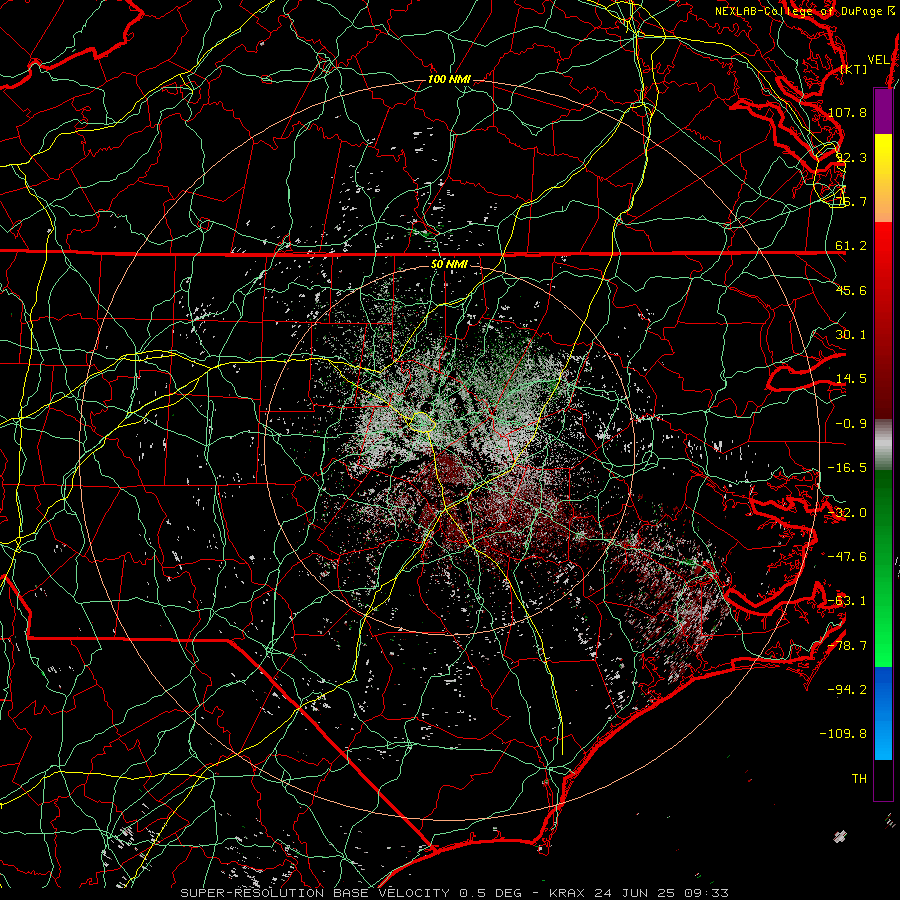The image size is (900, 900).
Task: Pick the gray near-zero segment of the color bar
Action: (883, 442)
